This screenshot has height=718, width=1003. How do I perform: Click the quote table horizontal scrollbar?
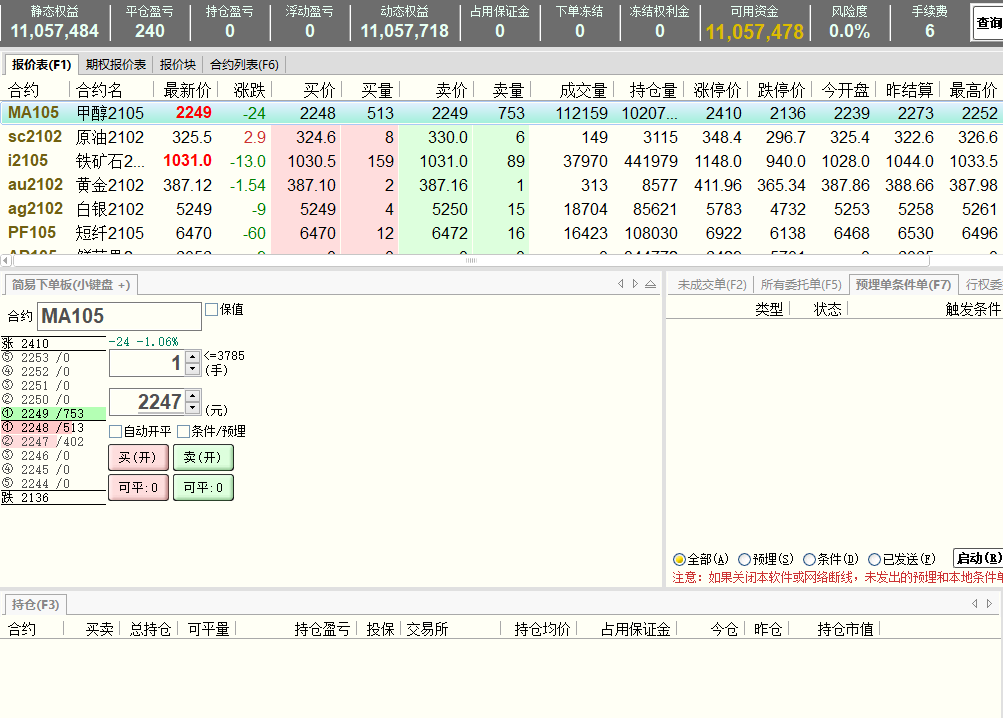pyautogui.click(x=470, y=261)
